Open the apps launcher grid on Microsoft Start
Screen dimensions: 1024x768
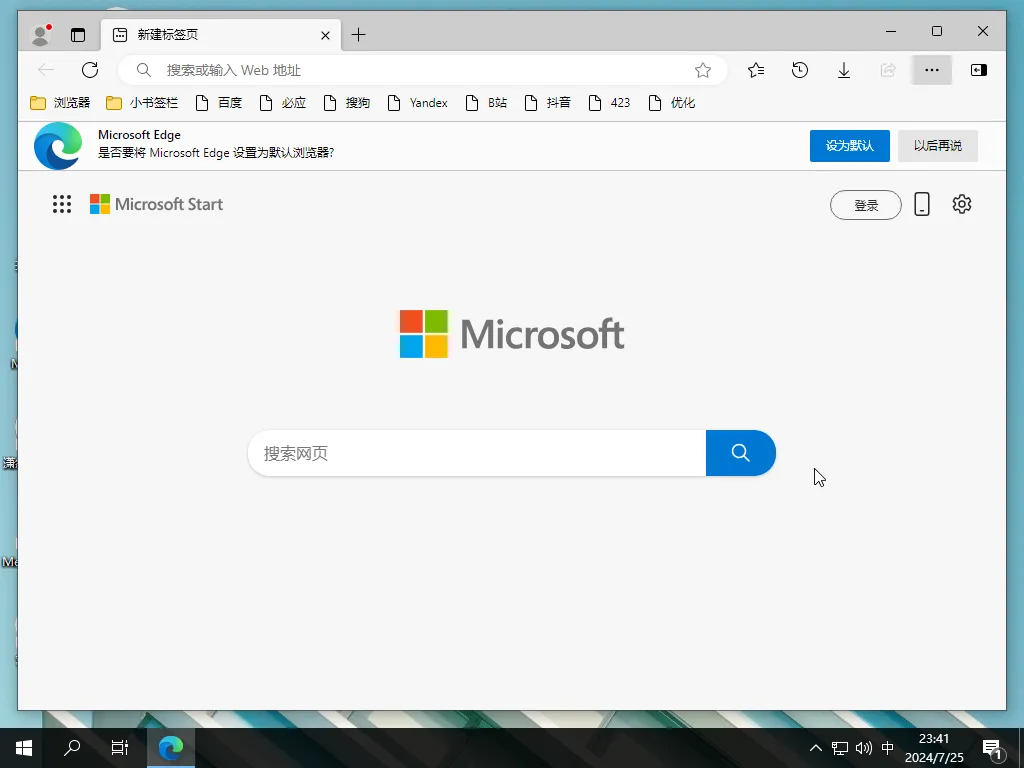(x=61, y=204)
